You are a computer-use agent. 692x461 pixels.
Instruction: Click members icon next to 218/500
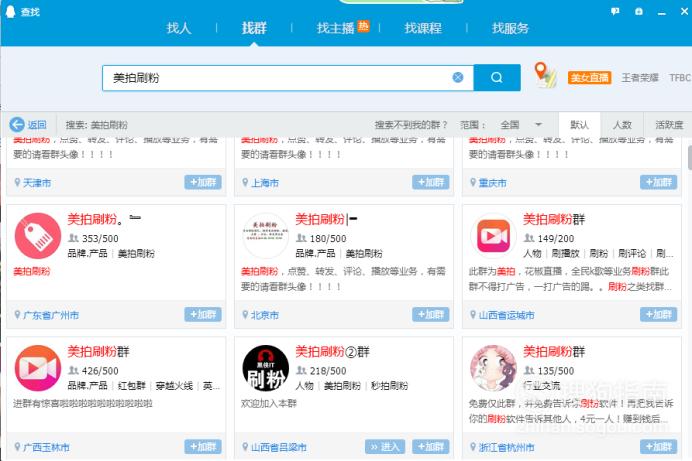coord(301,371)
